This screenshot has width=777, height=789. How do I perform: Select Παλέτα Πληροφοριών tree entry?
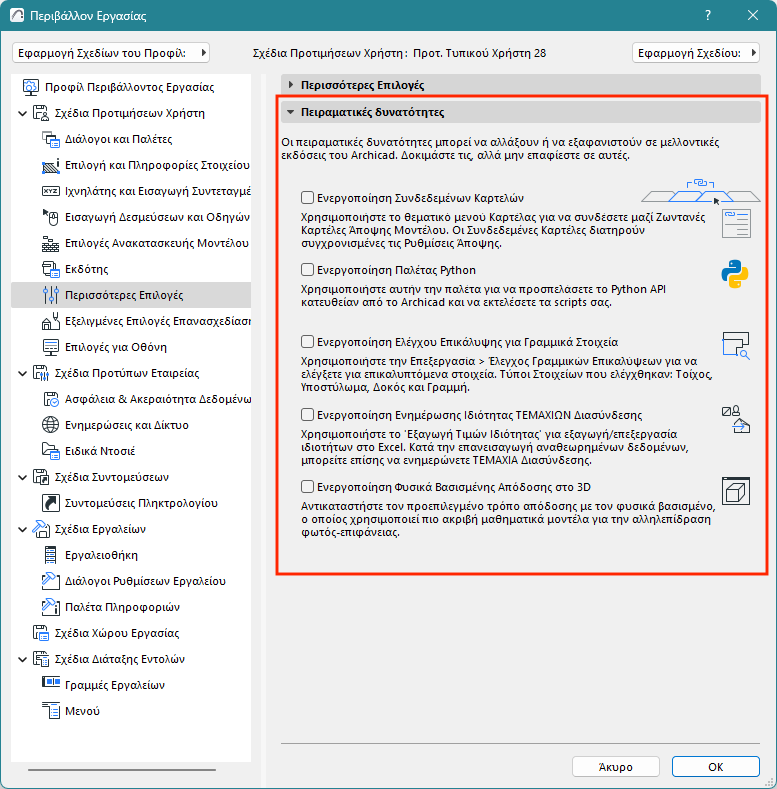pos(122,607)
